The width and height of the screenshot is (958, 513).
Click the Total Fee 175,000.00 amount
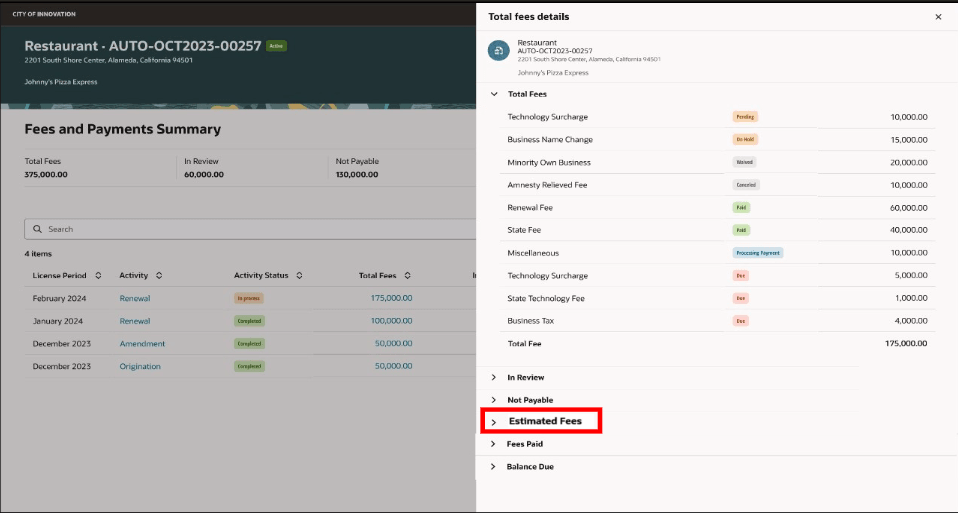(x=906, y=344)
